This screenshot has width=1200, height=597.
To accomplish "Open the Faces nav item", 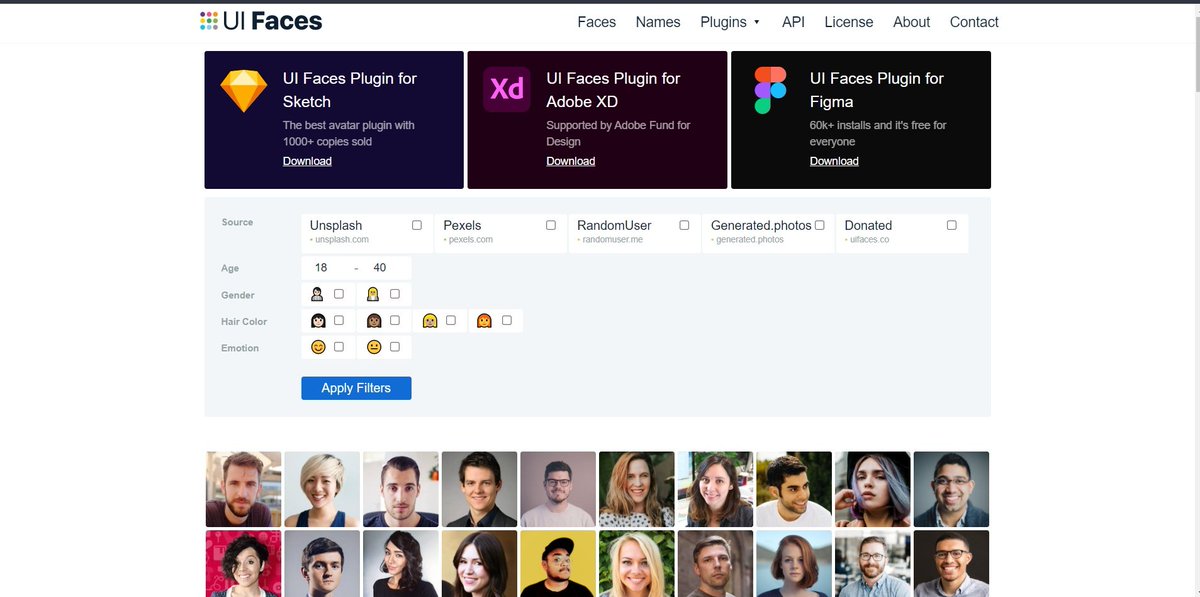I will (x=597, y=22).
